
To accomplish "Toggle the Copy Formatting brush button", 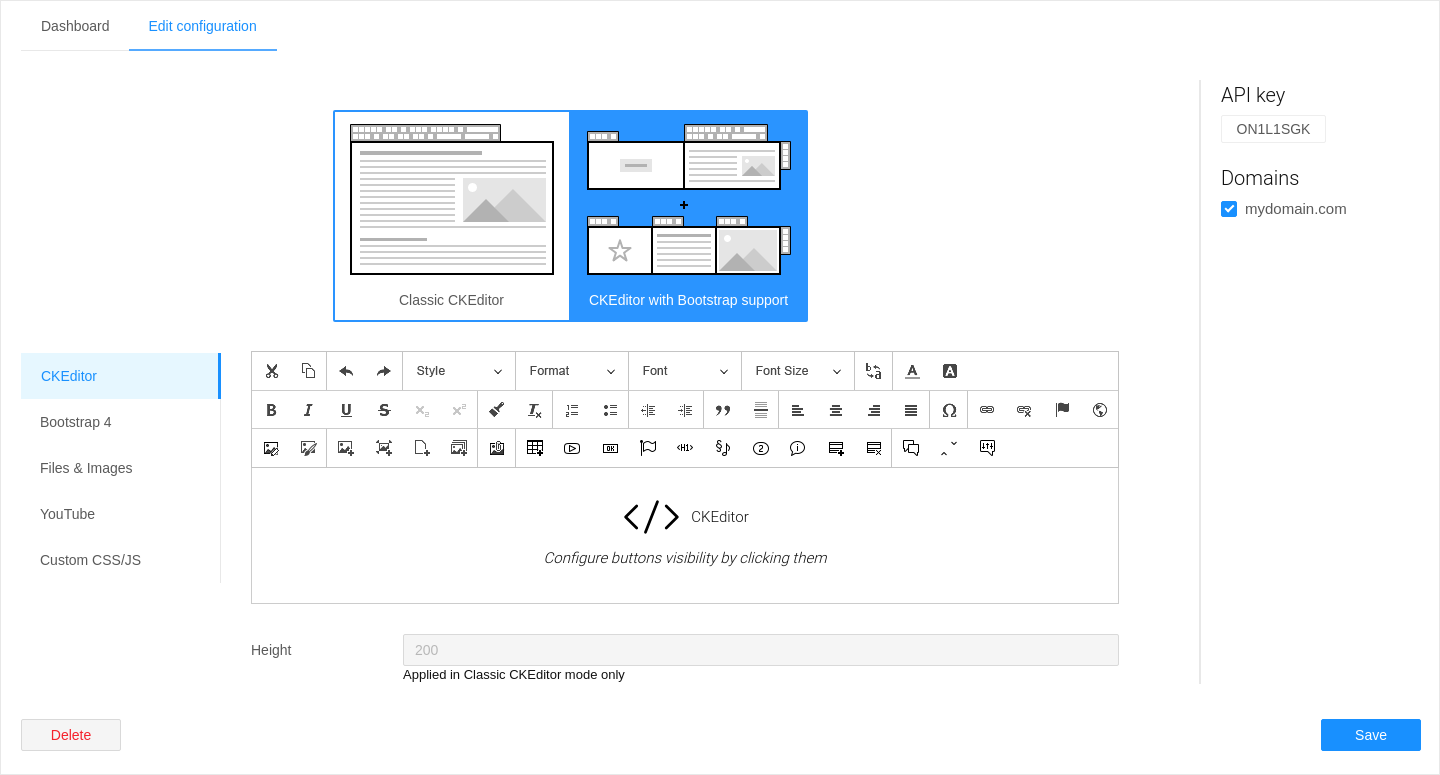I will 497,410.
